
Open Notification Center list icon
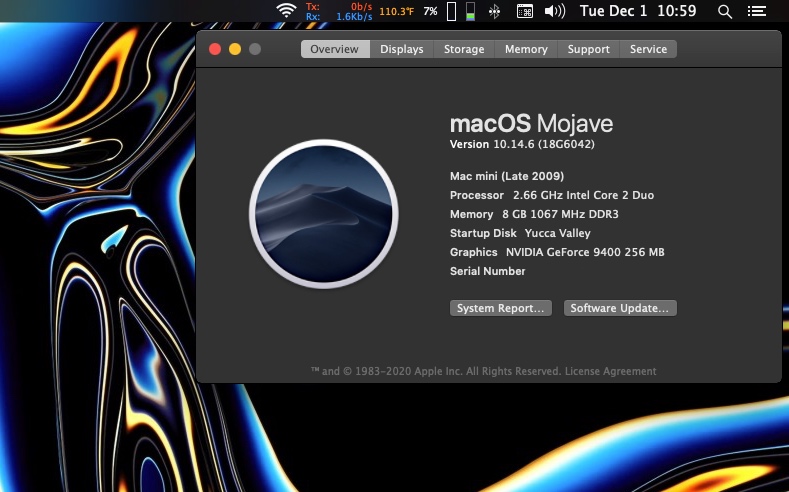[756, 11]
